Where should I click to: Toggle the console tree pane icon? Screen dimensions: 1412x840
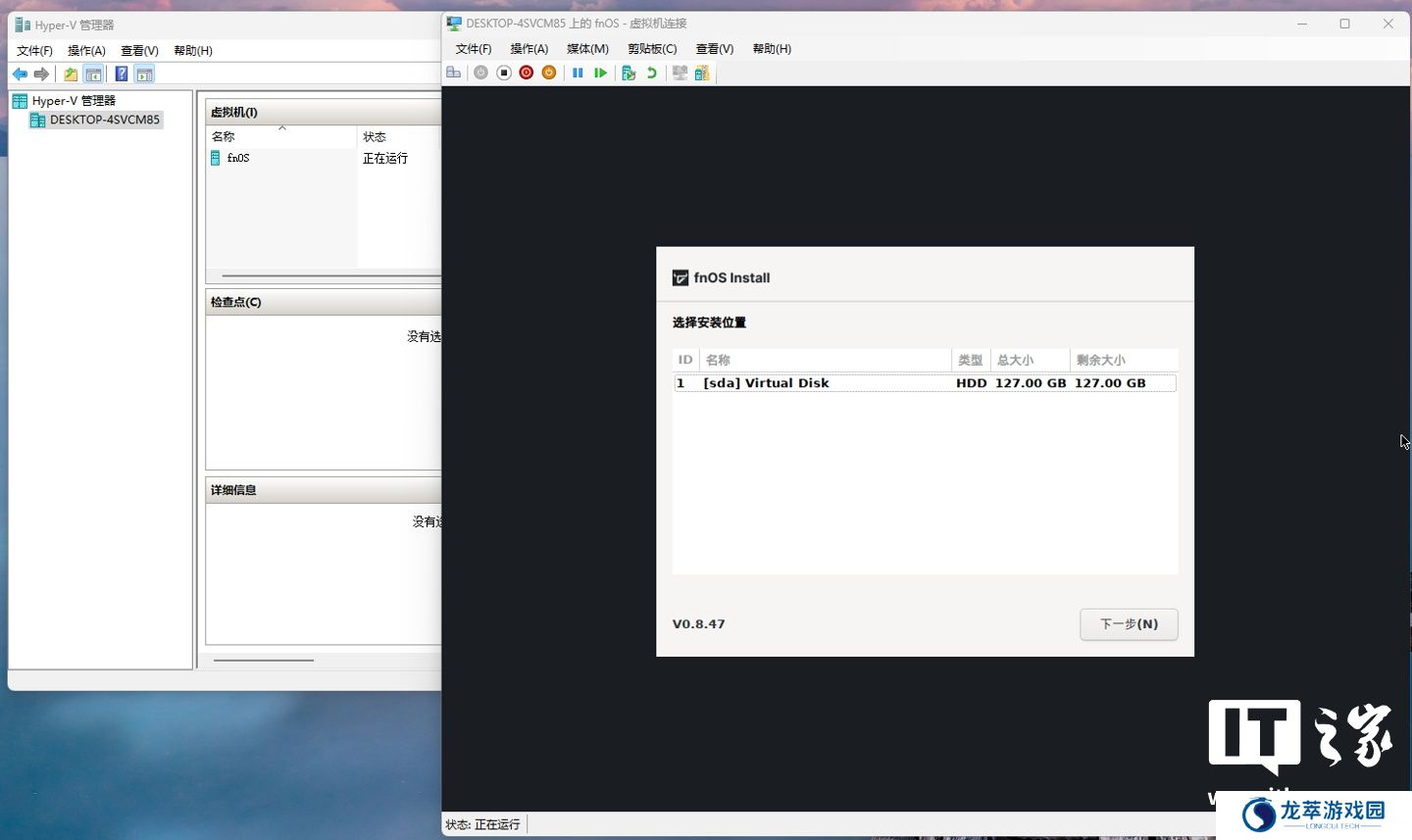(93, 74)
